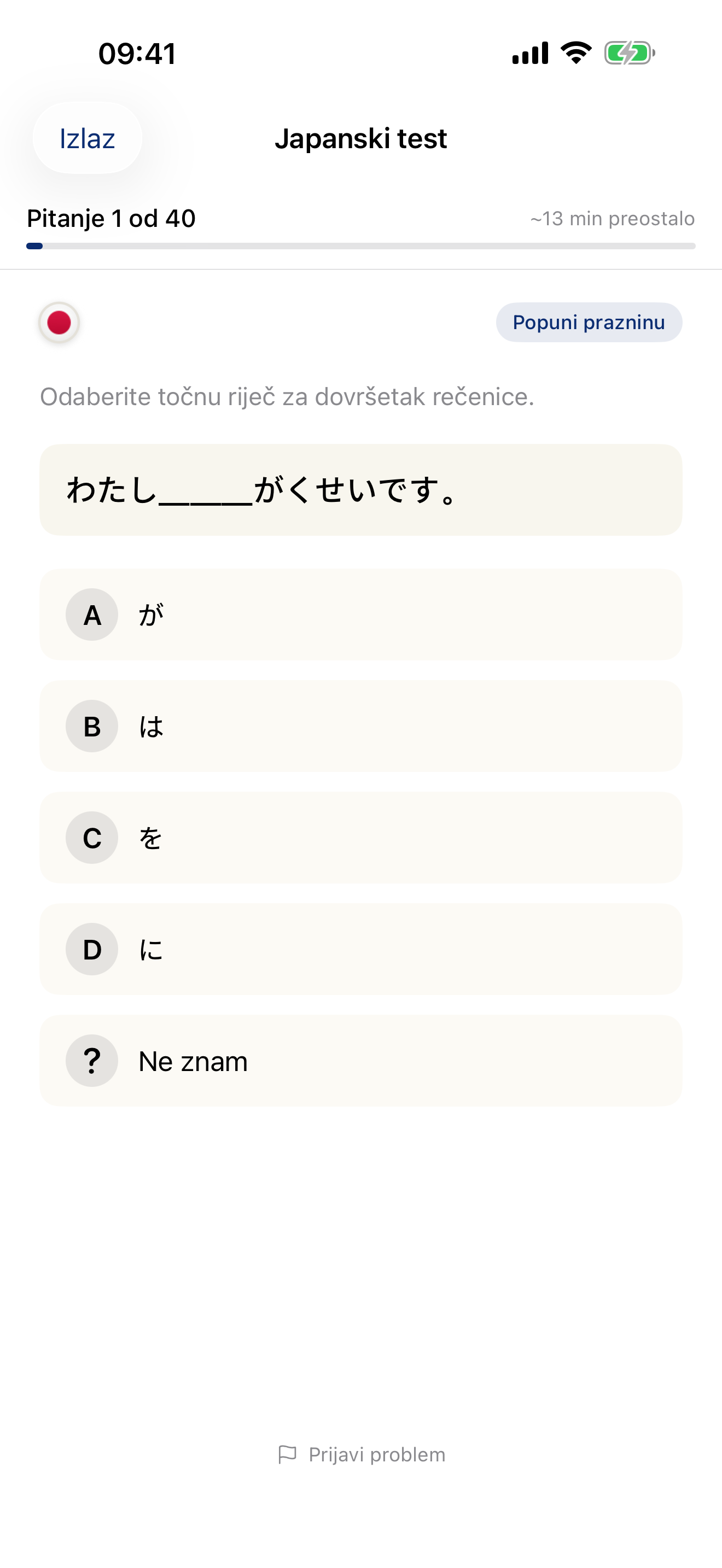This screenshot has height=1568, width=722.
Task: Click the test progress bar
Action: 360,246
